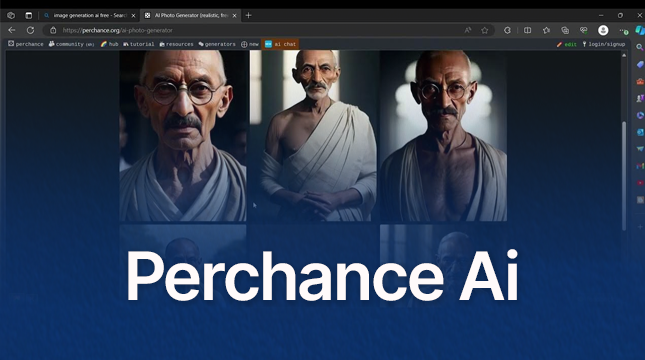Open Browser essentials heart icon
Screen dimensions: 645x360
point(583,30)
